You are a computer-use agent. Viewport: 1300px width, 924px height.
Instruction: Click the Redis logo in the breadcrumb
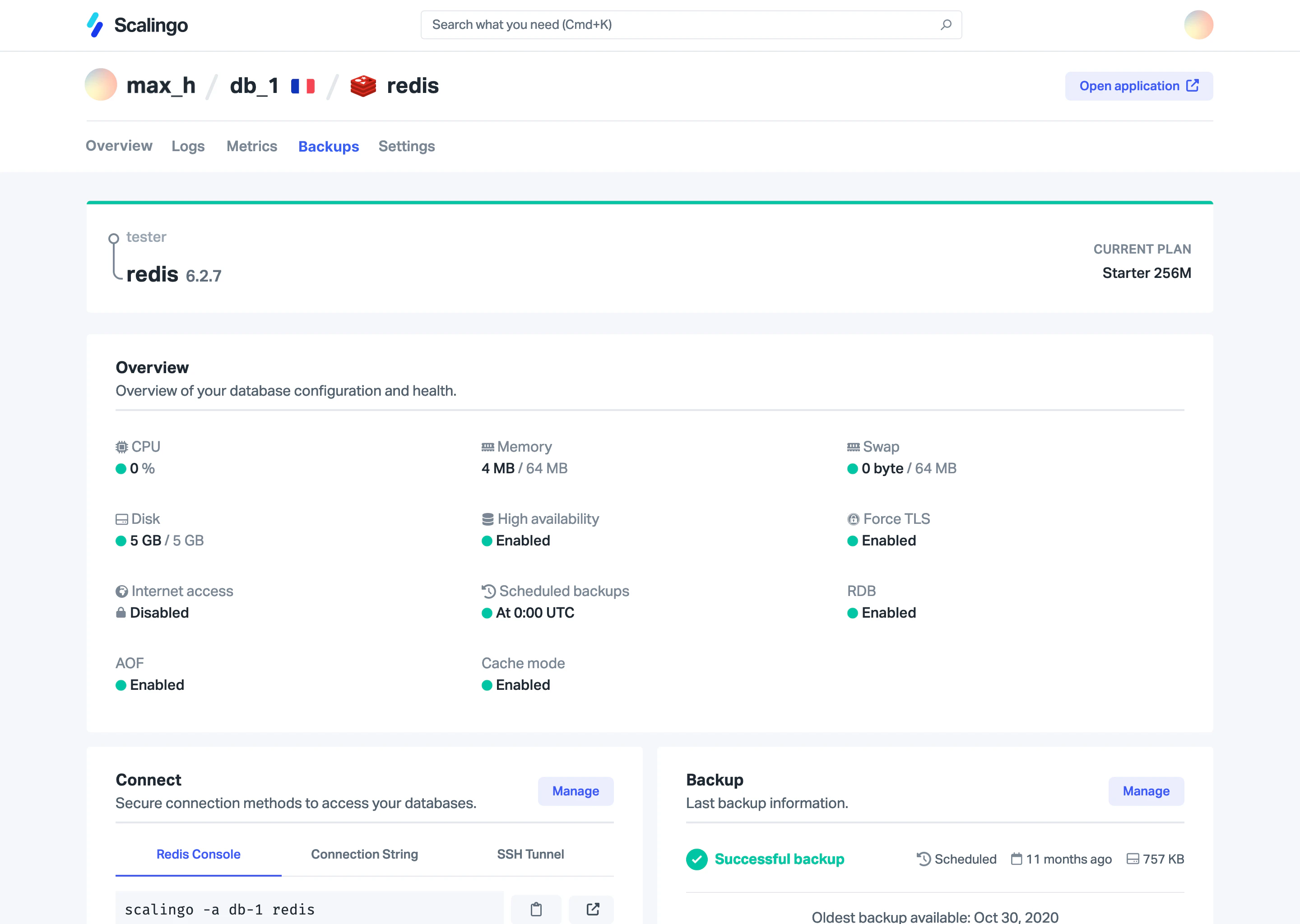coord(363,85)
